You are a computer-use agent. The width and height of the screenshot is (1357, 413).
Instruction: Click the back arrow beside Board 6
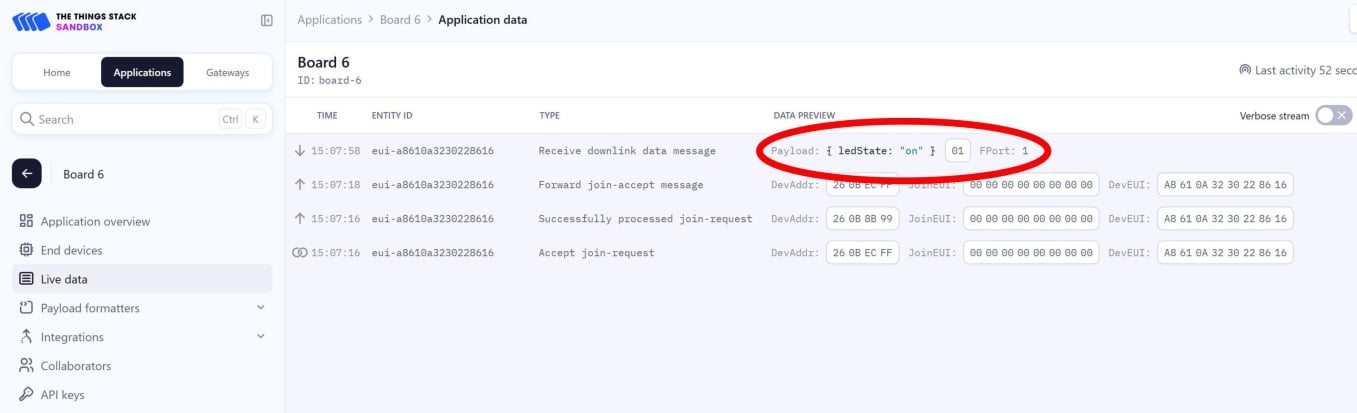pos(27,174)
